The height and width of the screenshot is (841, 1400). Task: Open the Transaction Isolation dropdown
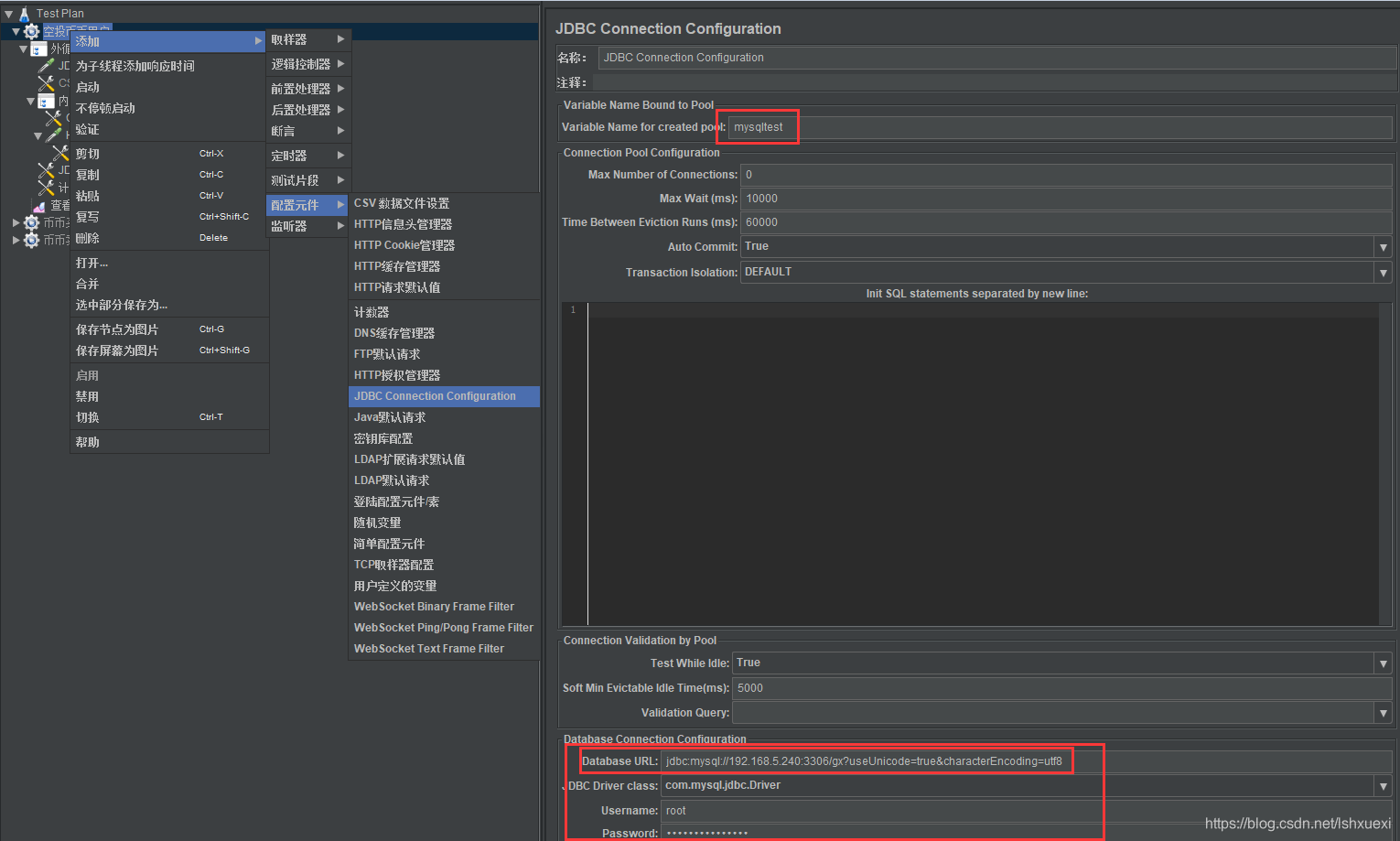(1384, 272)
